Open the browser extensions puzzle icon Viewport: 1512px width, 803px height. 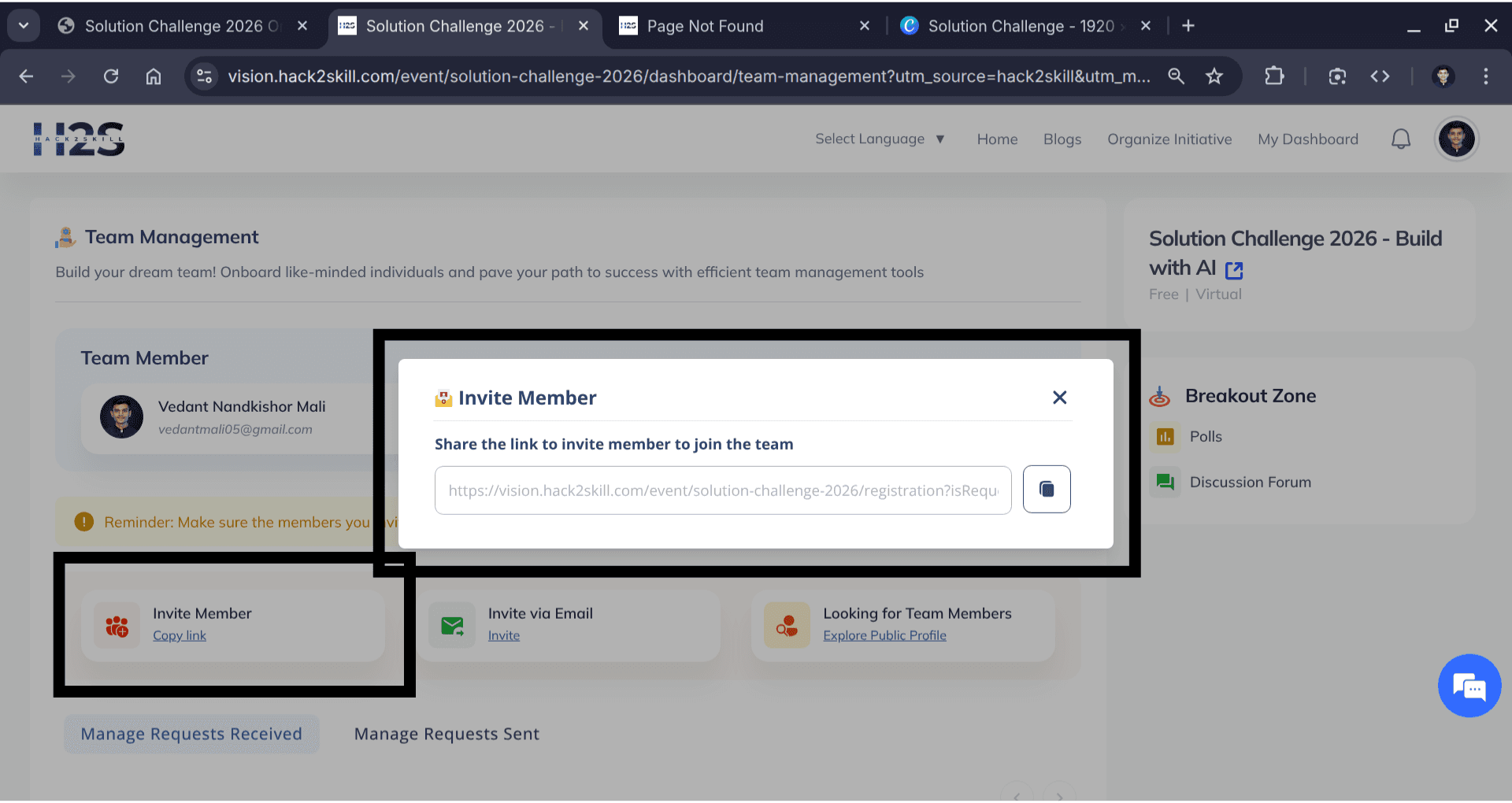pyautogui.click(x=1274, y=76)
